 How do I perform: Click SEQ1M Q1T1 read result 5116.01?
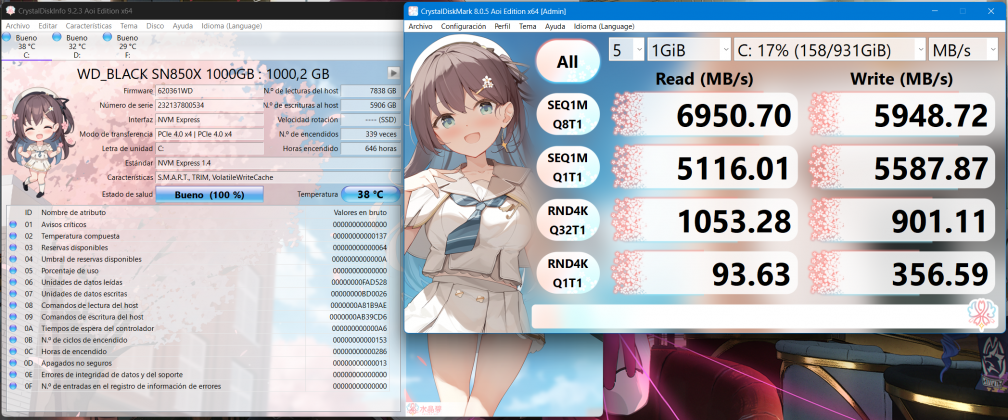704,167
